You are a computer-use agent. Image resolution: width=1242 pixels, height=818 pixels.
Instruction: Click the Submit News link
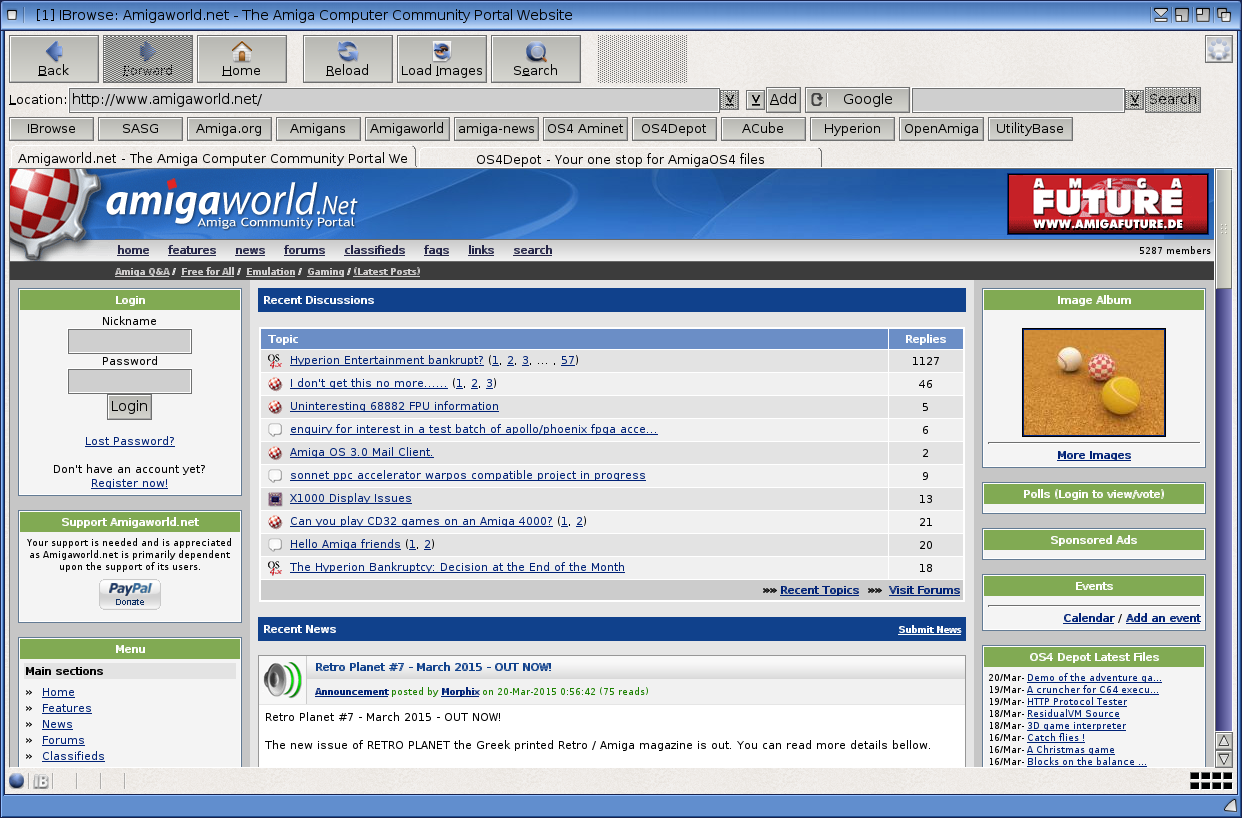pyautogui.click(x=929, y=630)
